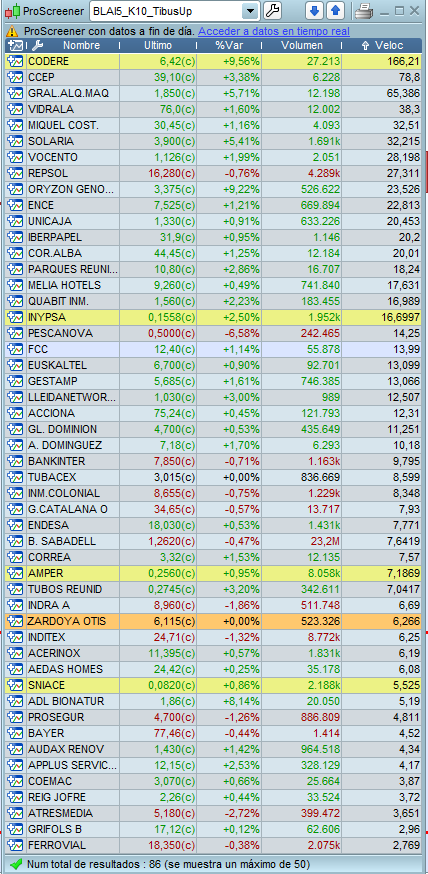Open chart icon for REPSOL row
This screenshot has height=874, width=428.
15,173
